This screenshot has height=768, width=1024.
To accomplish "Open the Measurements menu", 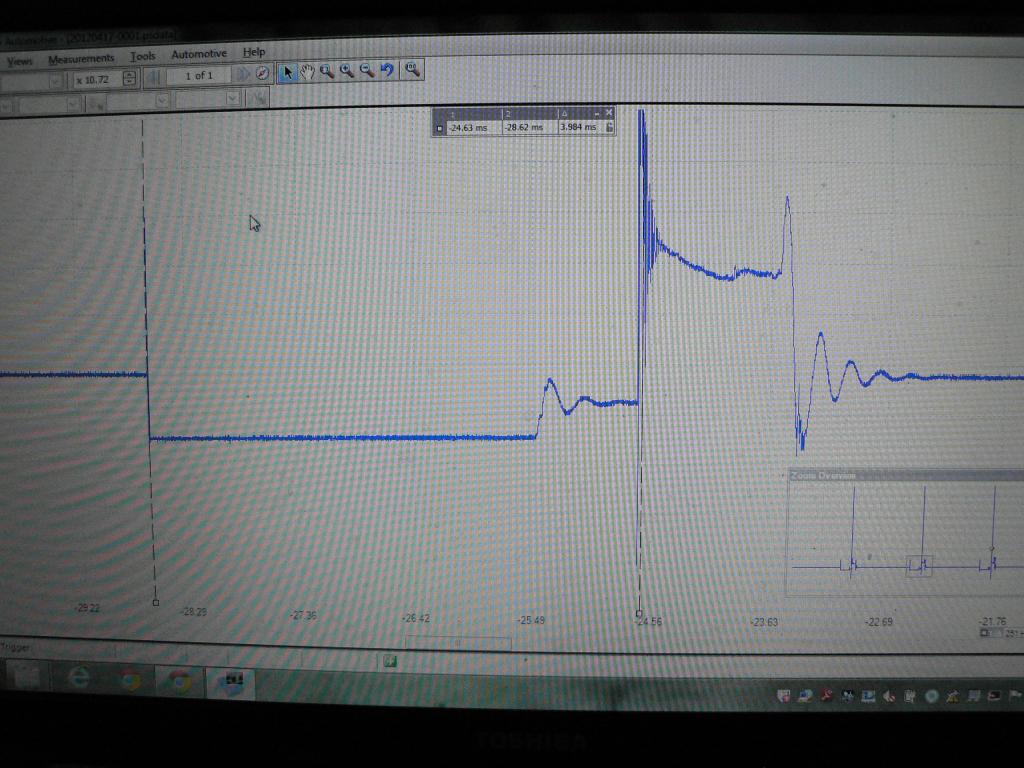I will click(81, 59).
